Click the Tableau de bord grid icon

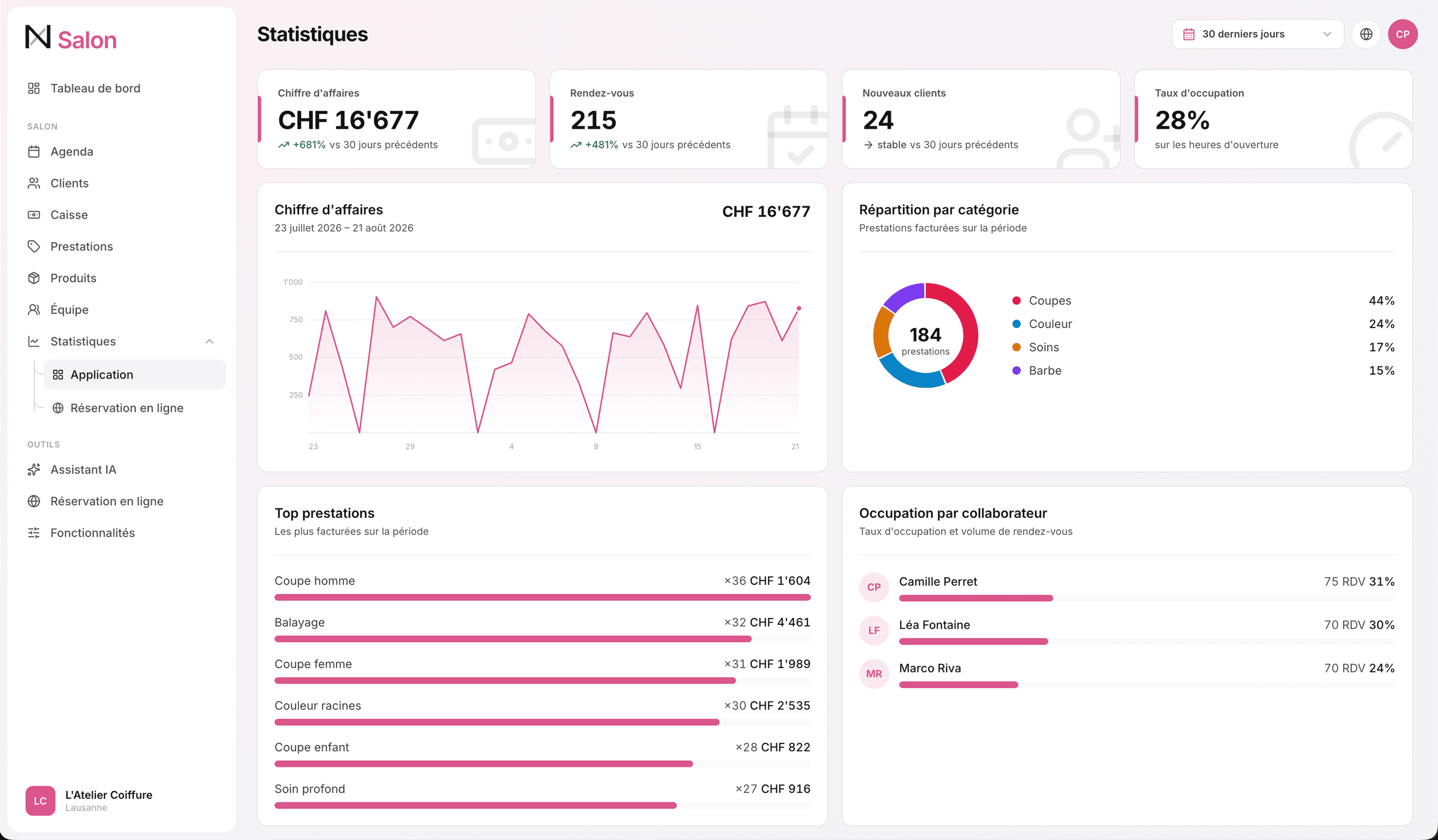[34, 88]
